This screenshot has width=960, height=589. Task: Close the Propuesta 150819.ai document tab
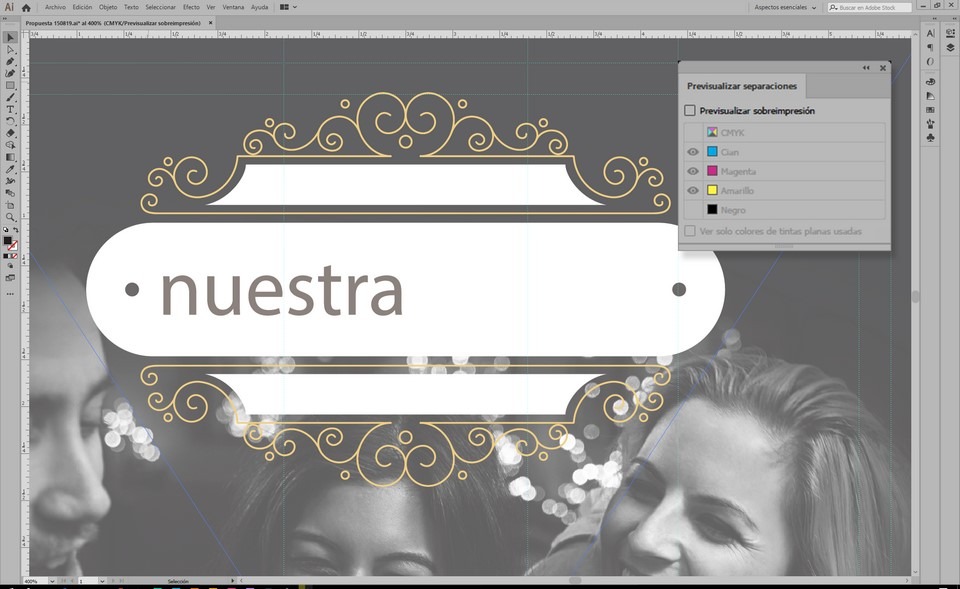pyautogui.click(x=211, y=23)
